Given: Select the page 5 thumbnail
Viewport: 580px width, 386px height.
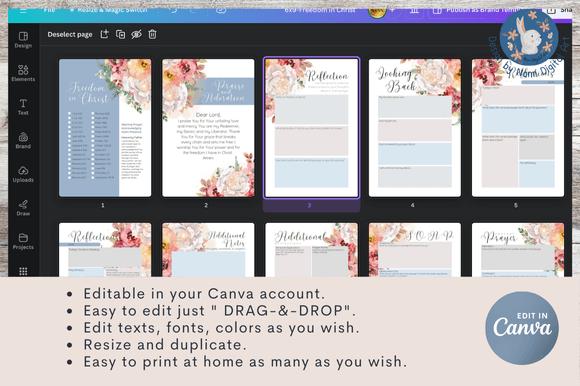Looking at the screenshot, I should pyautogui.click(x=518, y=128).
